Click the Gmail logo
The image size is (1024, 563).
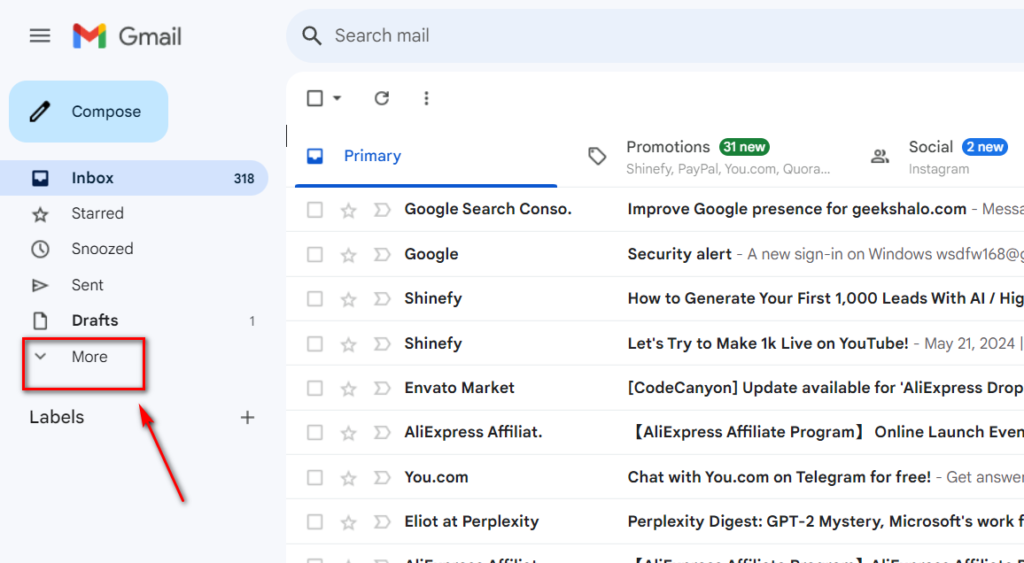[x=127, y=36]
